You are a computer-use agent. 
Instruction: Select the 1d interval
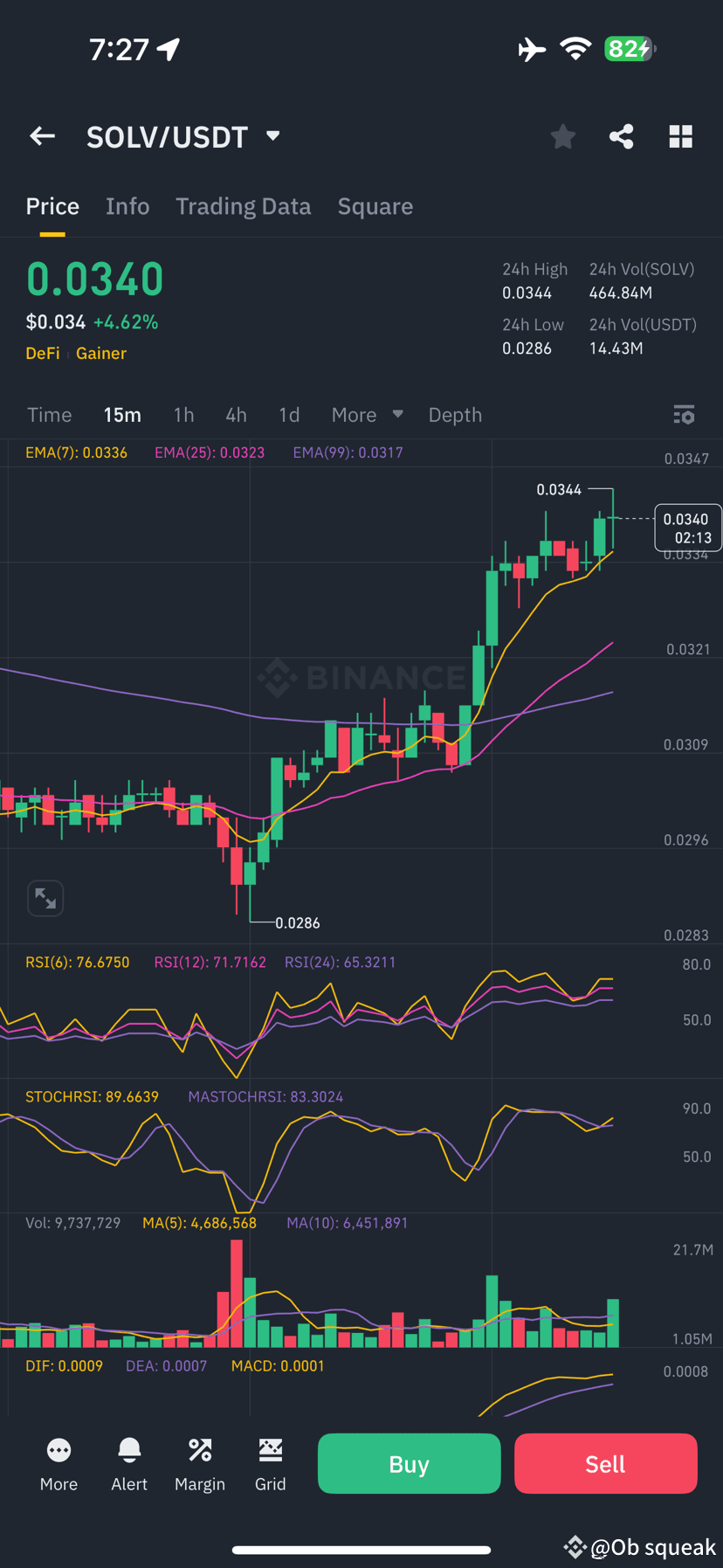pos(289,415)
